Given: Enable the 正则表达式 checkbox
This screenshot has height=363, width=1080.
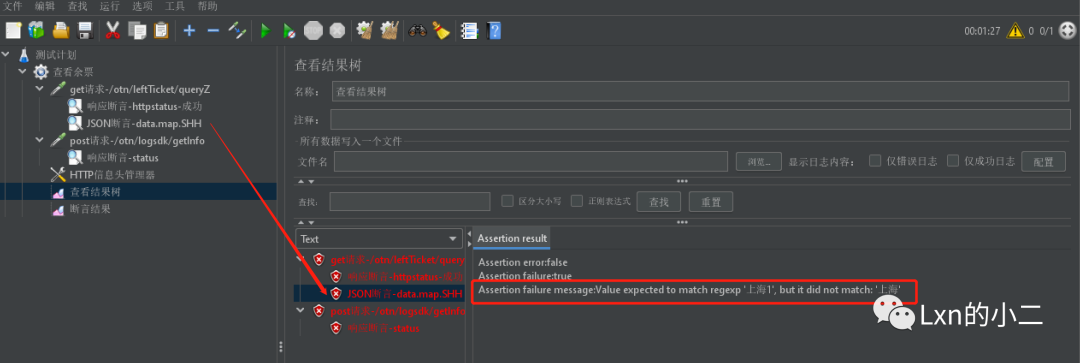Looking at the screenshot, I should tap(577, 201).
